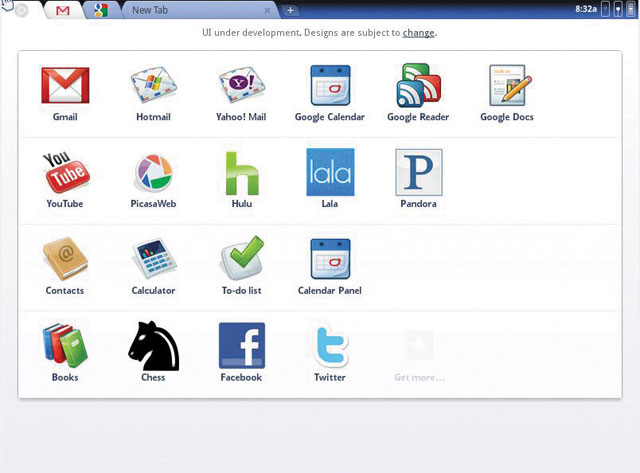This screenshot has width=640, height=473.
Task: Click the 'Google Docs' label text
Action: (507, 117)
